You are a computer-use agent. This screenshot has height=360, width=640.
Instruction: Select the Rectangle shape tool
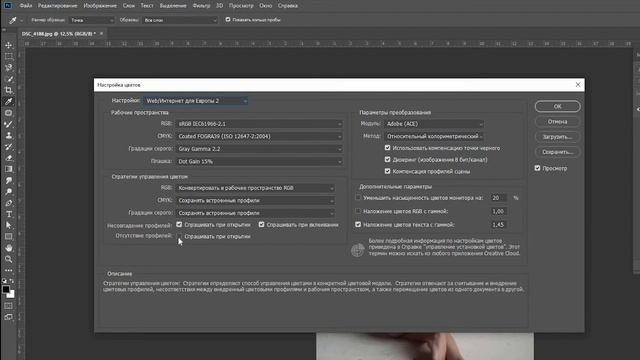coord(9,236)
